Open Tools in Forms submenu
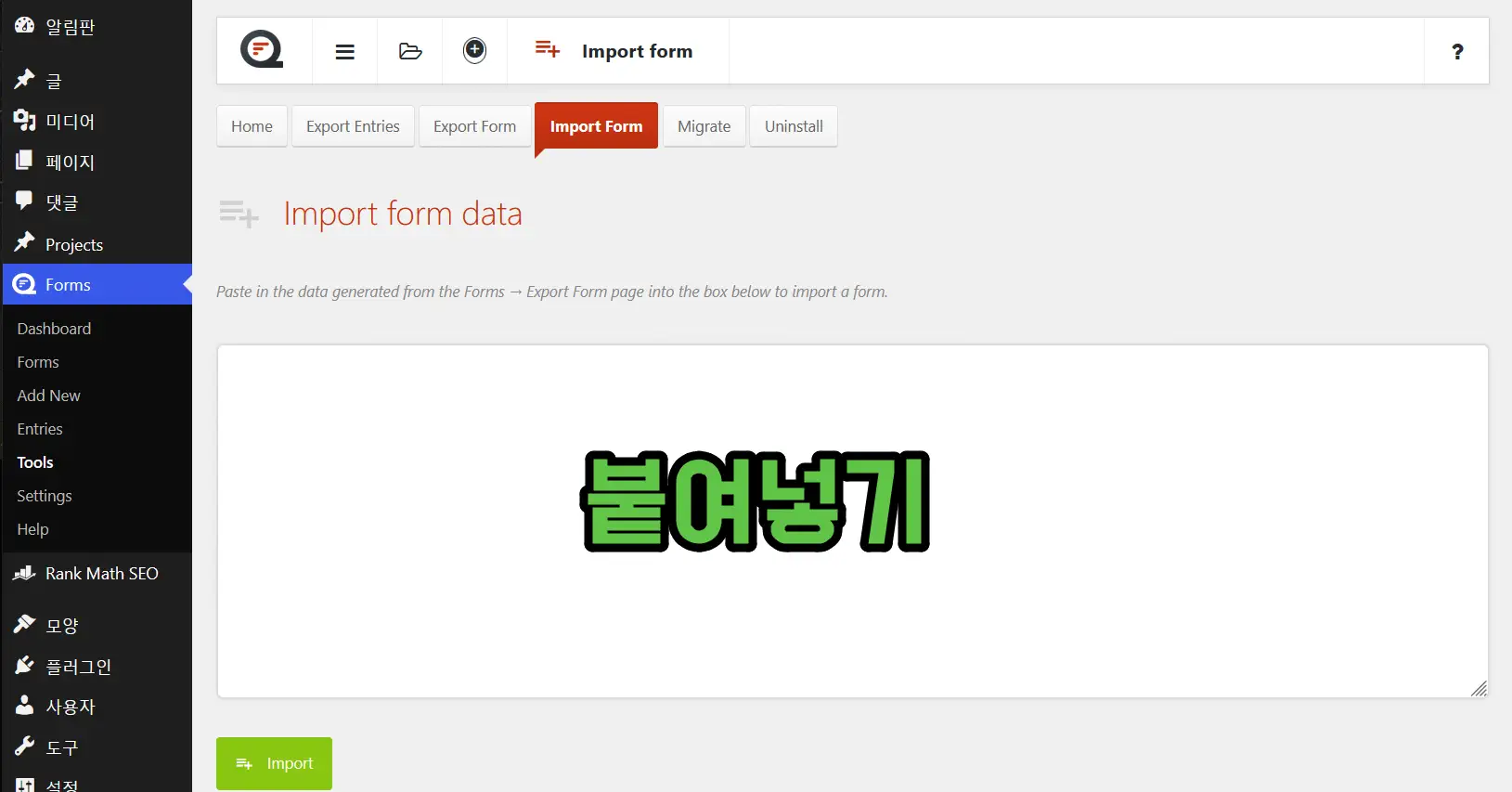1512x792 pixels. click(35, 462)
